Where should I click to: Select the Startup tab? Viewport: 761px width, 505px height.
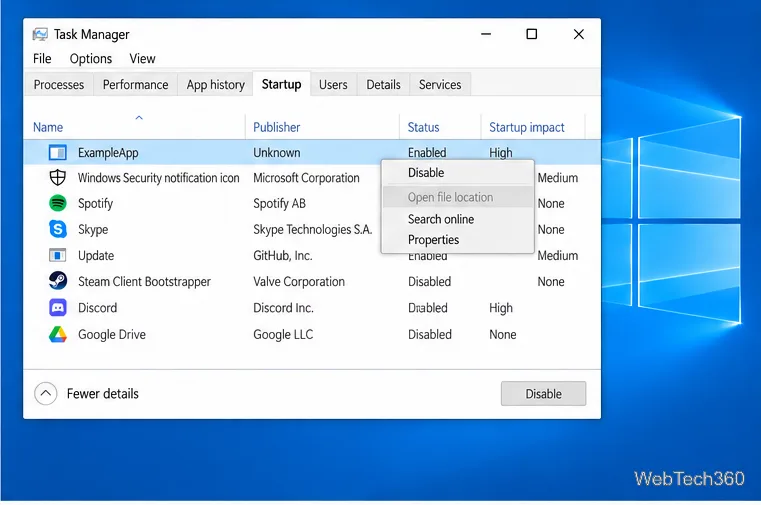[281, 84]
